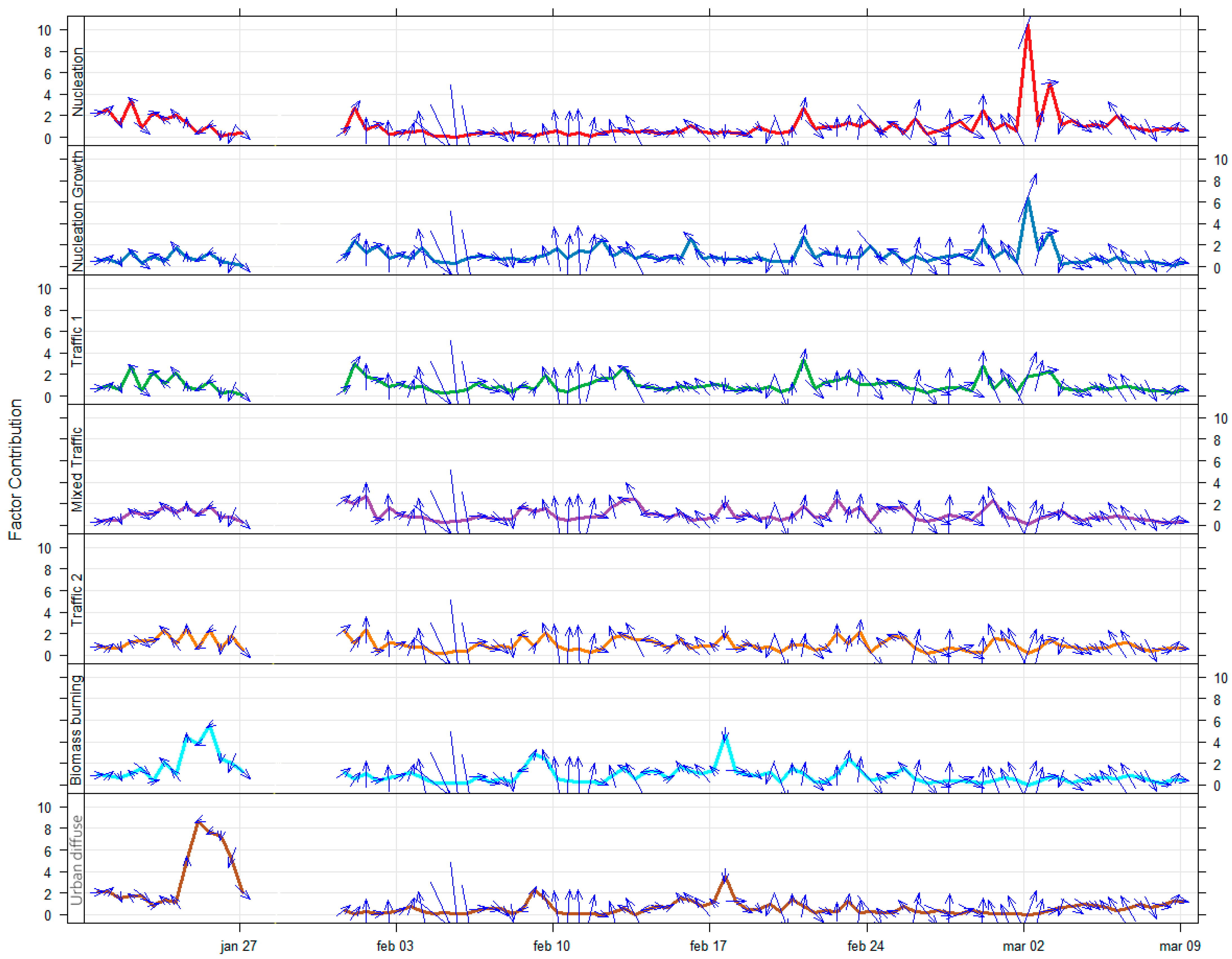This screenshot has width=1232, height=959.
Task: Click the feb 24 date label
Action: pos(865,946)
